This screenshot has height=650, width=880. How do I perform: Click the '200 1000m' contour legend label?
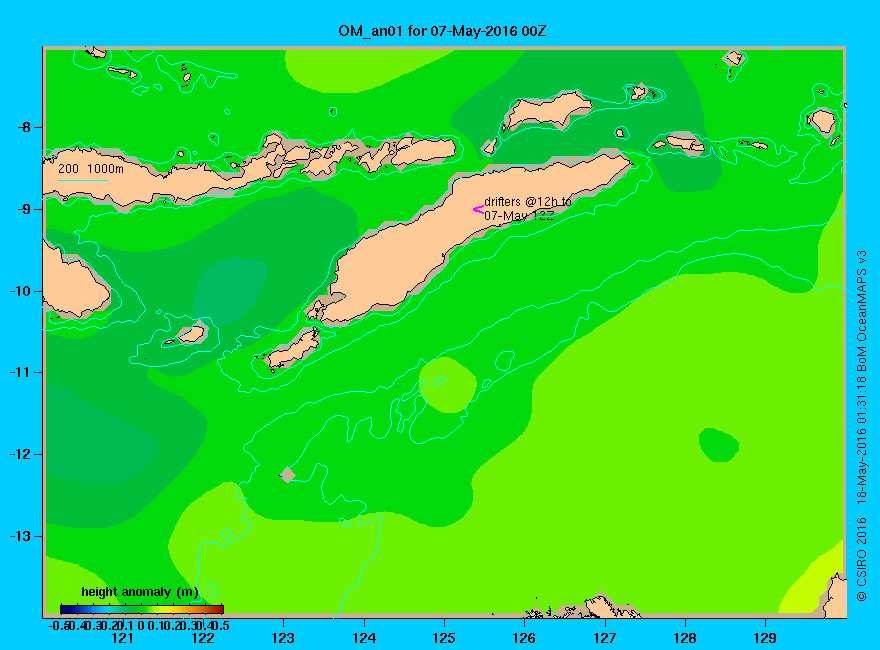coord(91,168)
